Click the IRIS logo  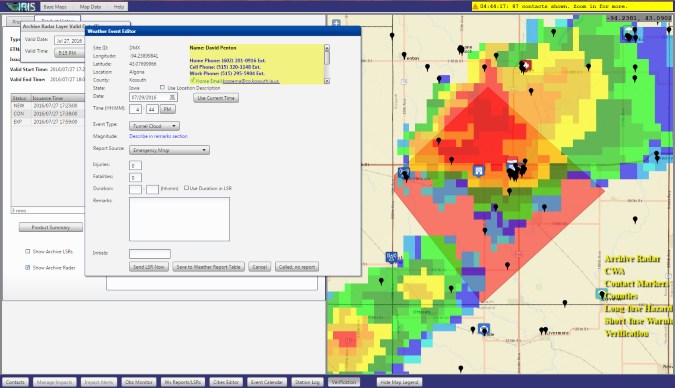tap(21, 6)
